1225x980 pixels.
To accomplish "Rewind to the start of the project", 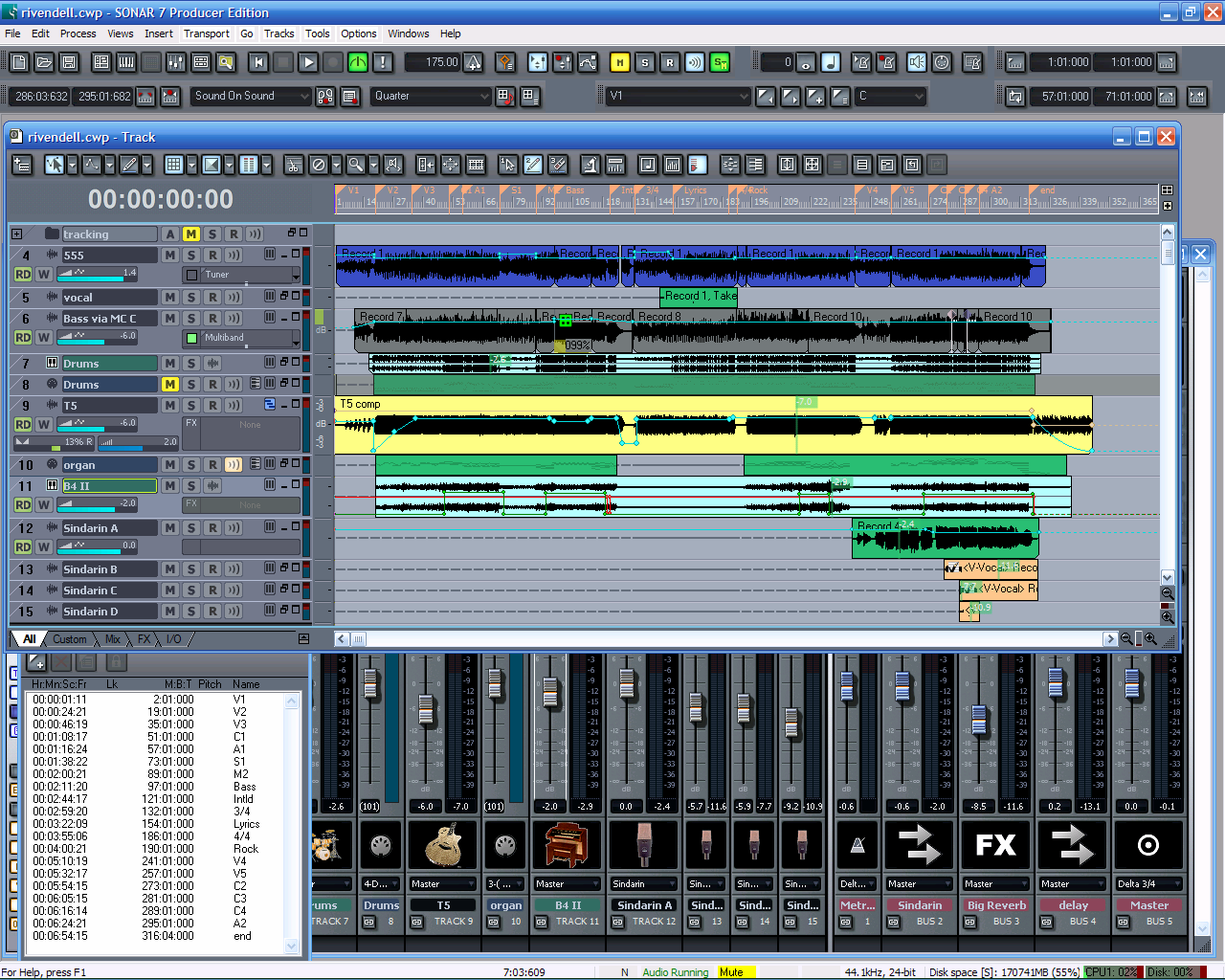I will (x=258, y=62).
